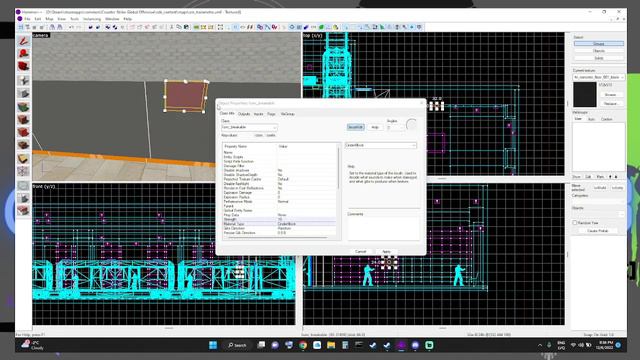This screenshot has width=640, height=360.
Task: Open File Explorer from the taskbar
Action: point(331,345)
